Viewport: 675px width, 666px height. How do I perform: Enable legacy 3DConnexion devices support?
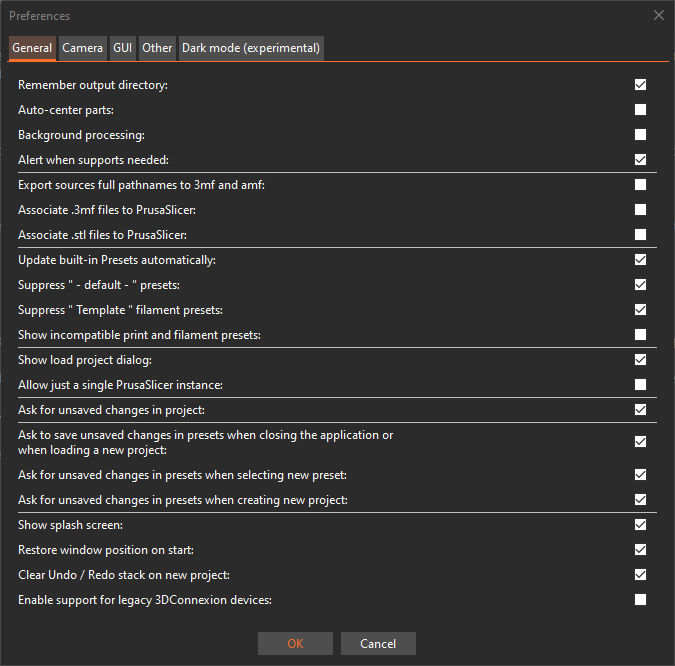pos(640,600)
